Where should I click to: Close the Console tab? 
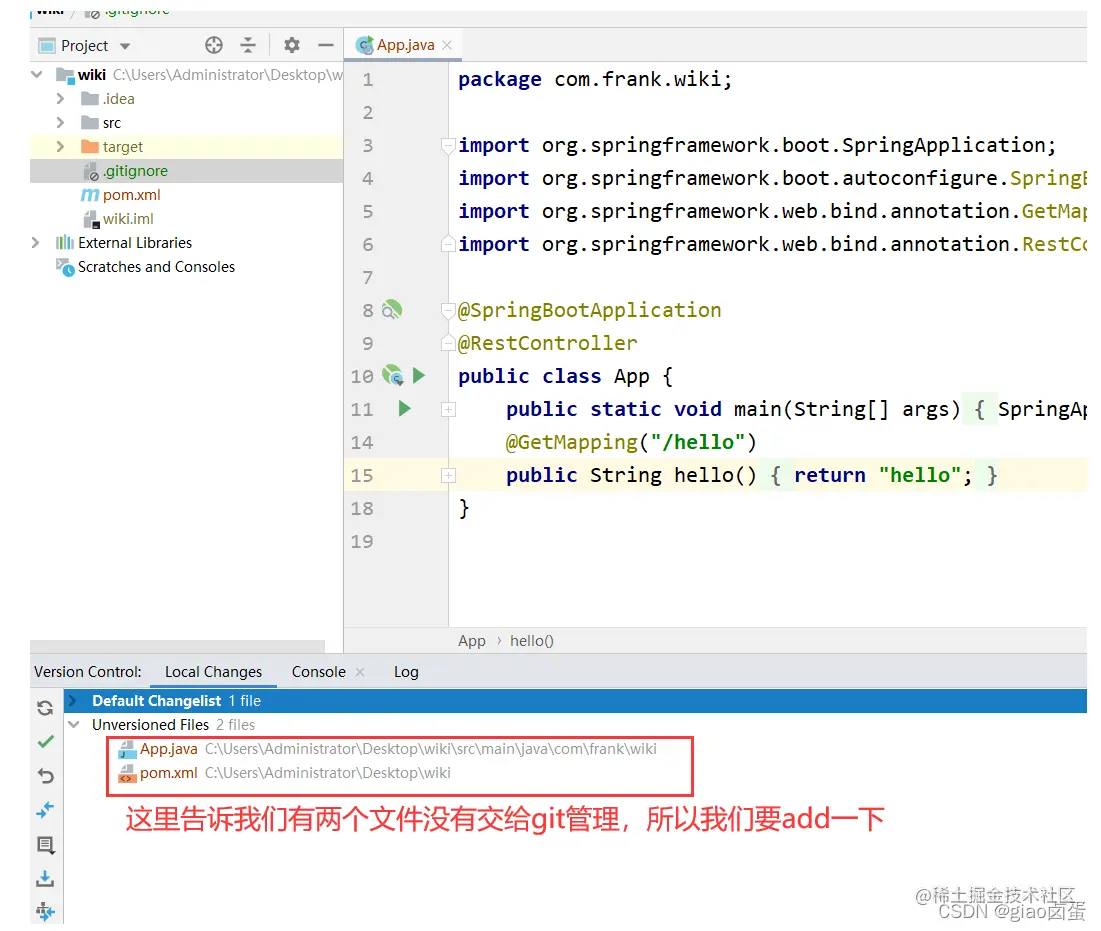click(360, 672)
